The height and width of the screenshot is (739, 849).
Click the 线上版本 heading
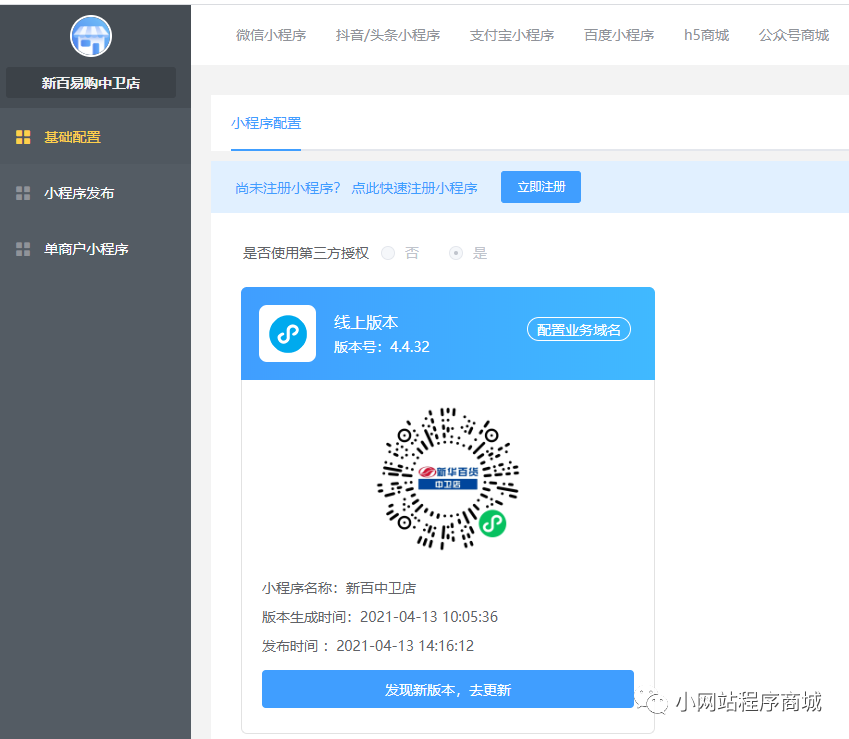coord(366,322)
